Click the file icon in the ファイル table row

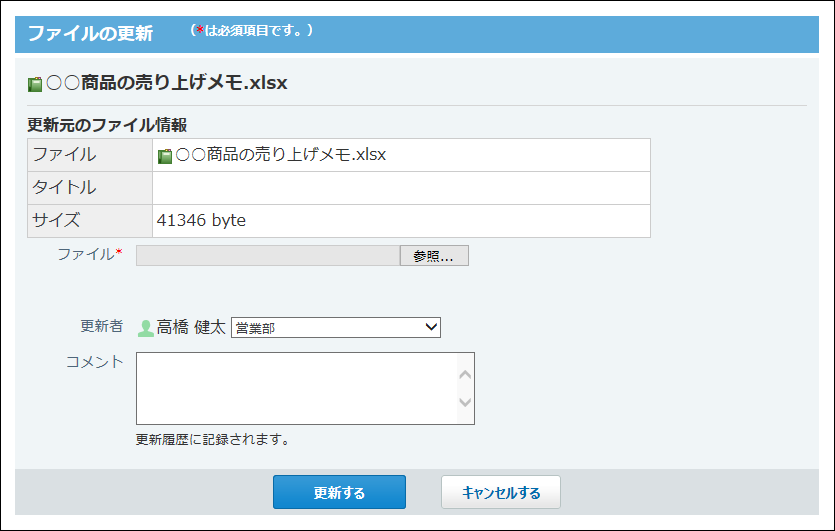[165, 156]
